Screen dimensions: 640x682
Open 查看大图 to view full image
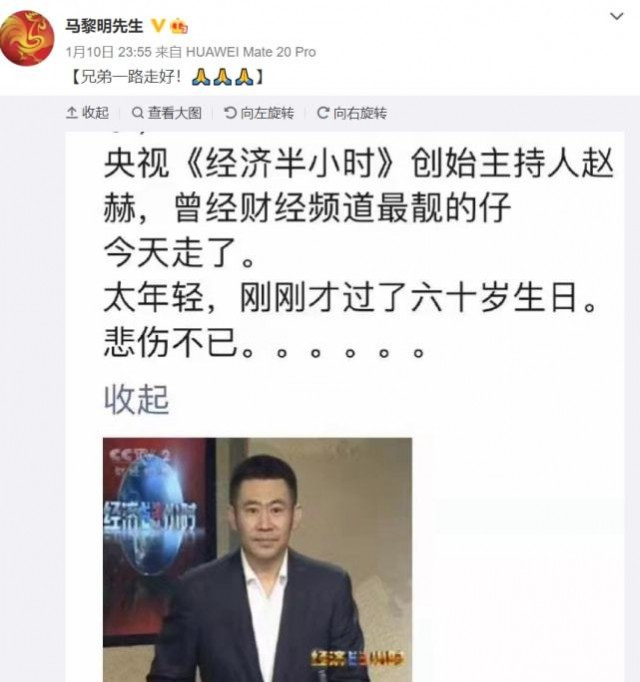click(x=167, y=113)
